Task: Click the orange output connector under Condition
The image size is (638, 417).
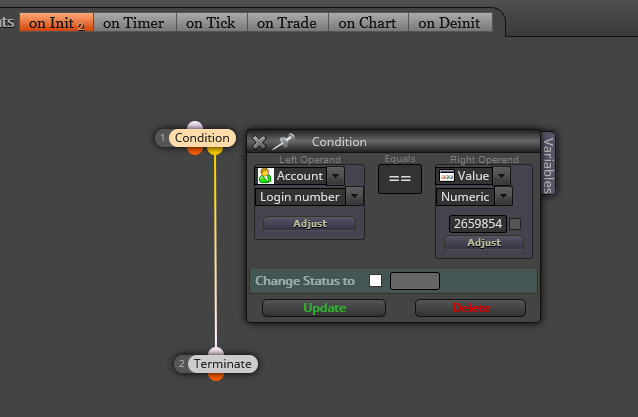Action: tap(195, 151)
